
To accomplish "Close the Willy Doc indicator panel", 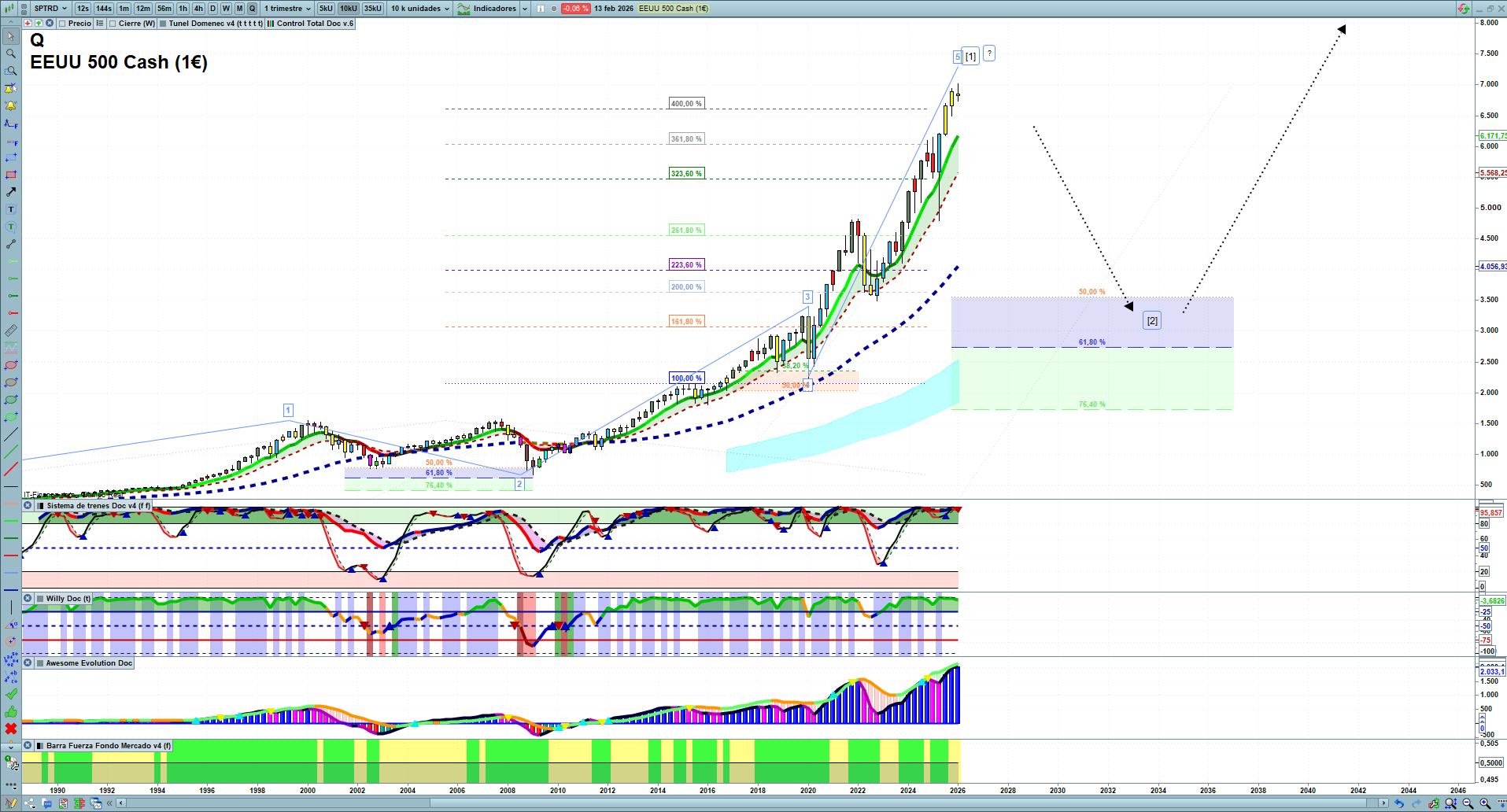I will tap(28, 599).
